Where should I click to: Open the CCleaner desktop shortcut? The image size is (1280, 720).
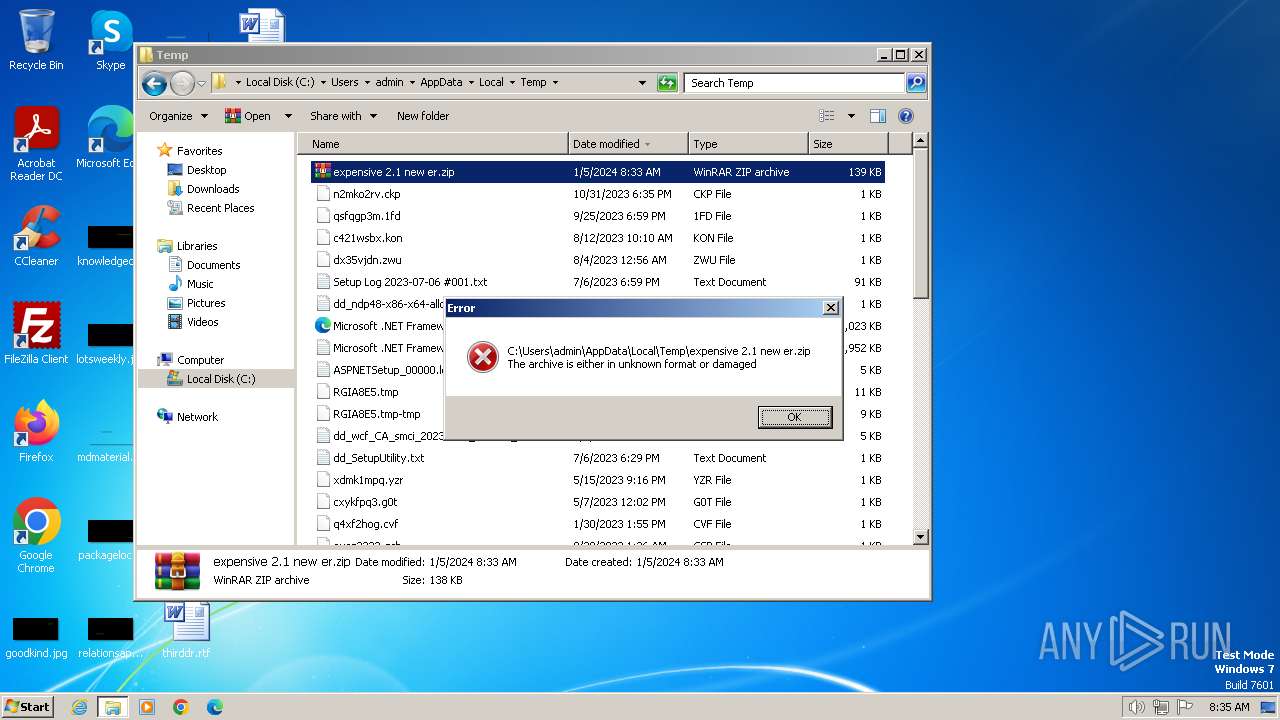coord(36,237)
